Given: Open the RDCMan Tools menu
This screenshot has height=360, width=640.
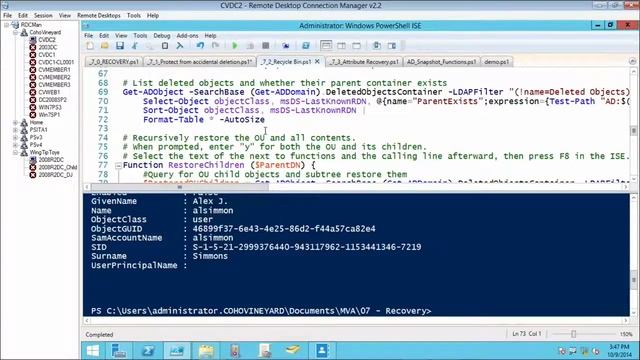Looking at the screenshot, I should click(133, 16).
